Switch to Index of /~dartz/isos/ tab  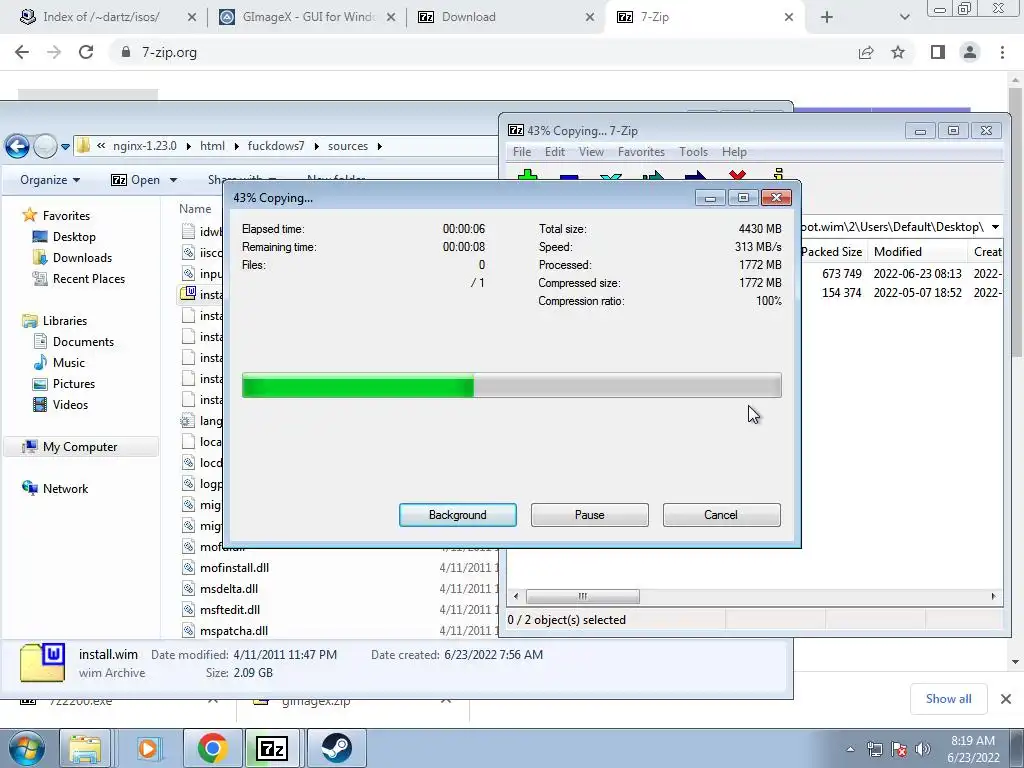point(101,17)
